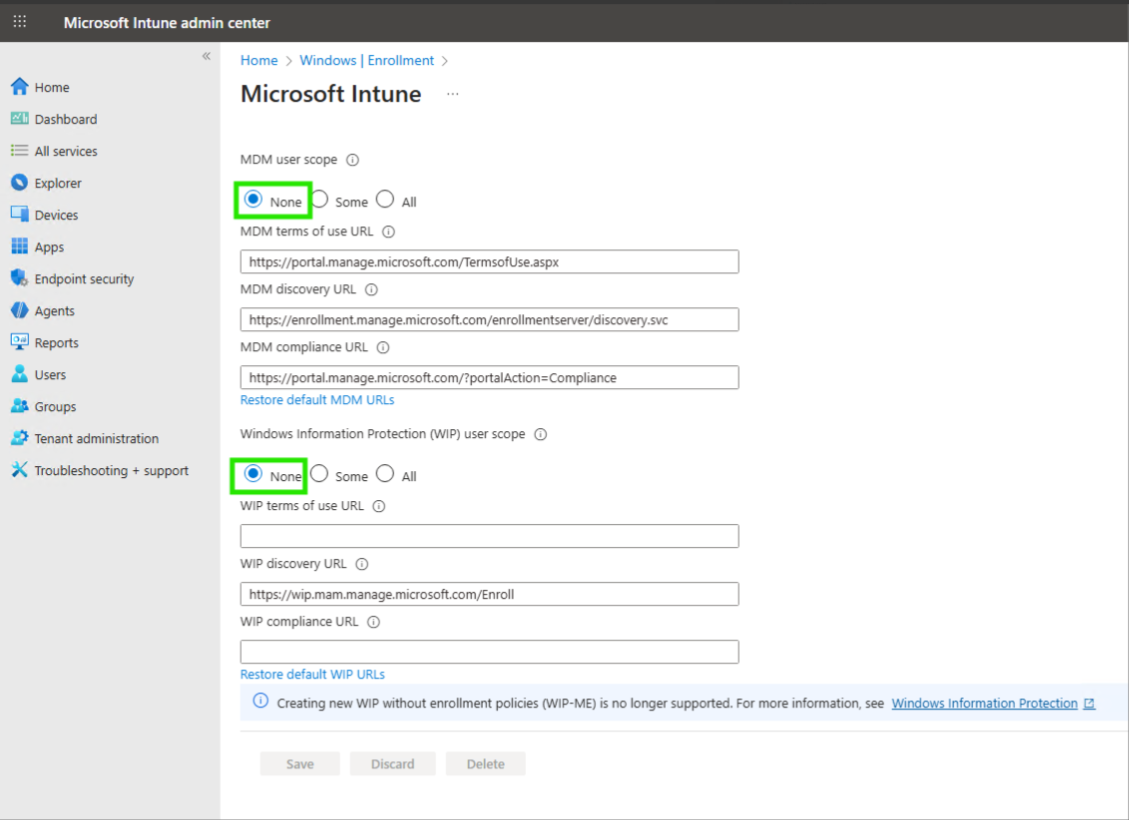
Task: Open the Windows Information Protection link
Action: [984, 703]
